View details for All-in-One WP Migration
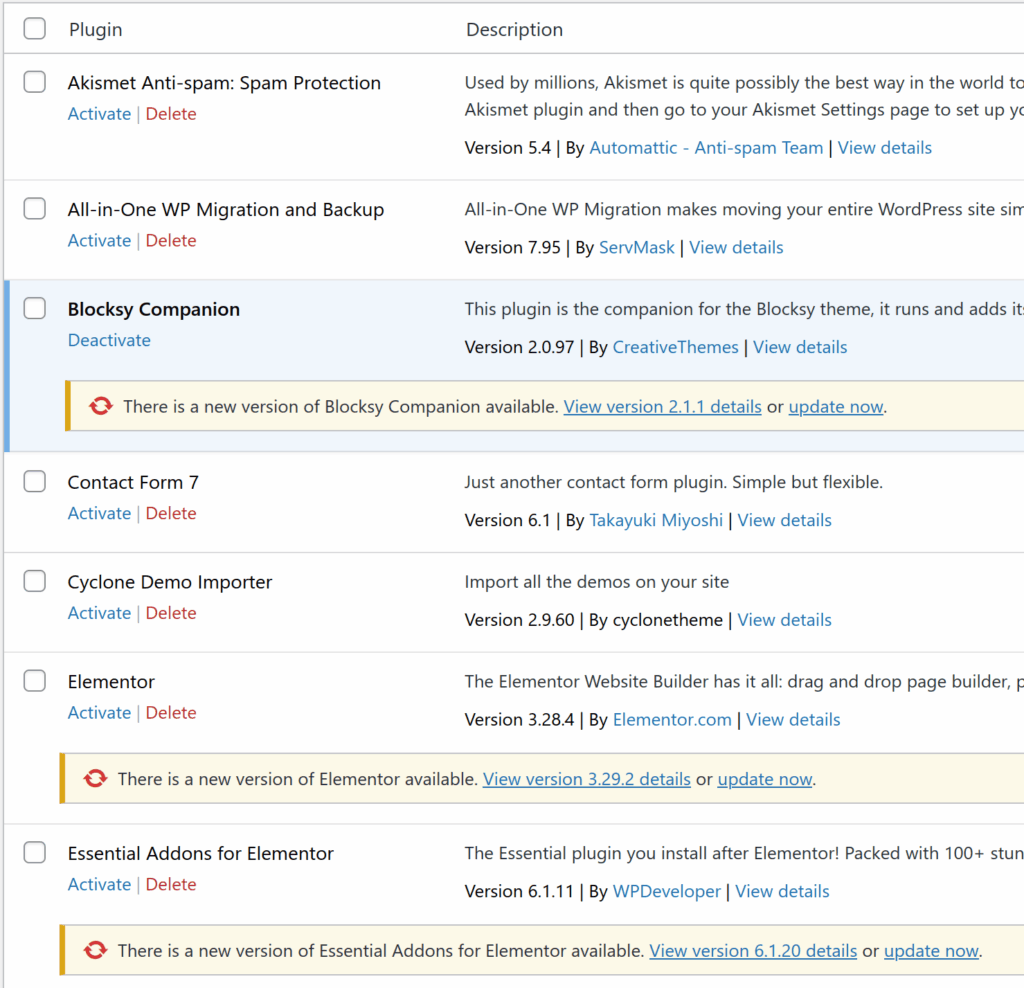This screenshot has width=1024, height=988. point(736,247)
